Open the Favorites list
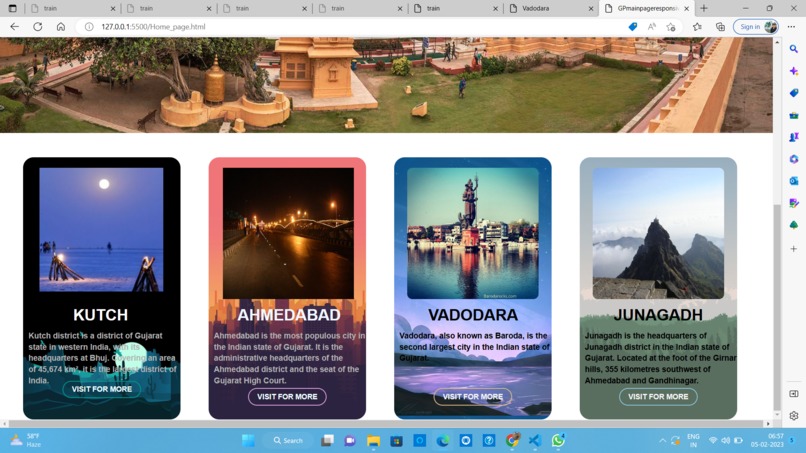This screenshot has width=806, height=453. click(697, 27)
